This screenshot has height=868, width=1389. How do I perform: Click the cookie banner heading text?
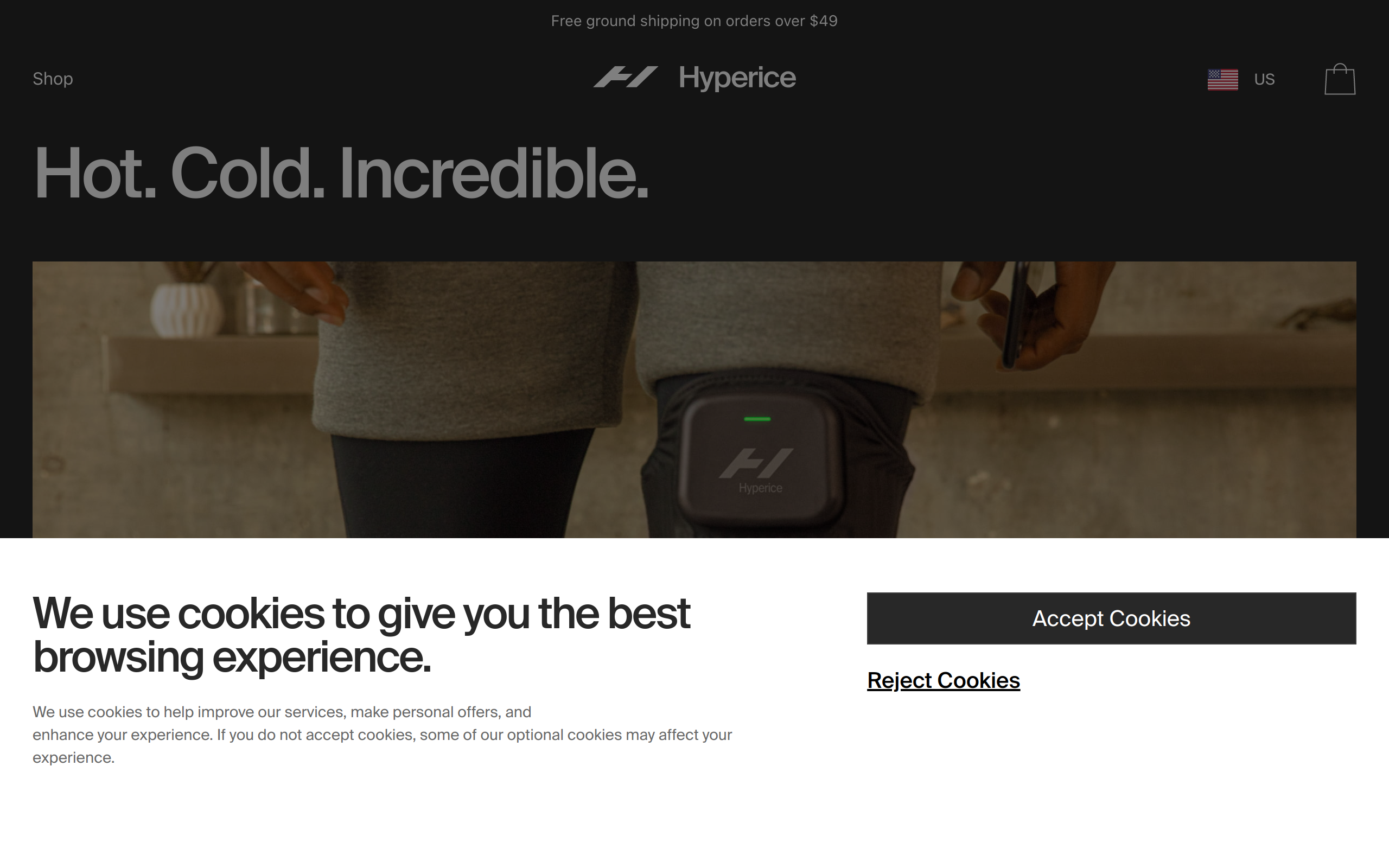[x=361, y=635]
